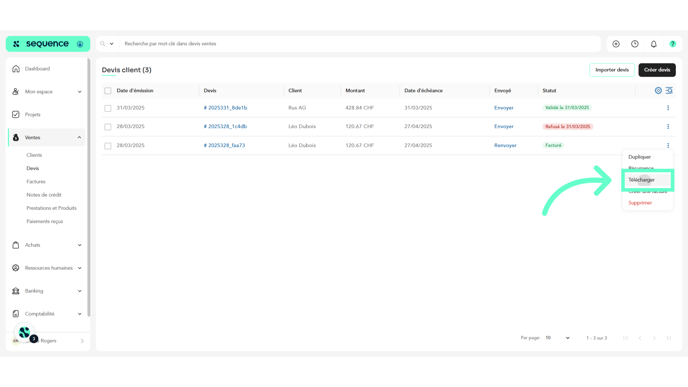Open the history clock icon
This screenshot has height=387, width=688.
pyautogui.click(x=635, y=44)
